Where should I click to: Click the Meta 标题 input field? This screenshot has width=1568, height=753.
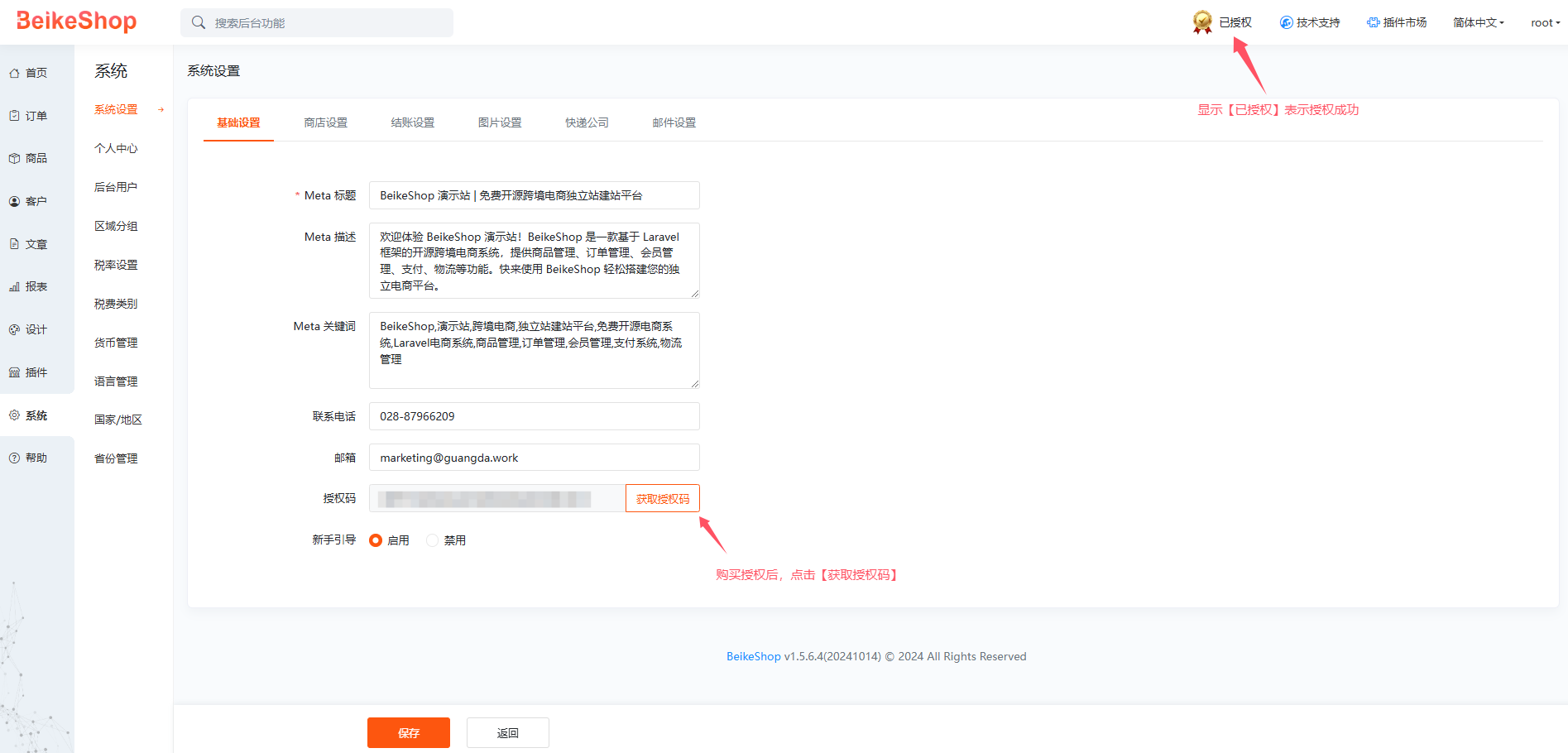click(x=535, y=195)
